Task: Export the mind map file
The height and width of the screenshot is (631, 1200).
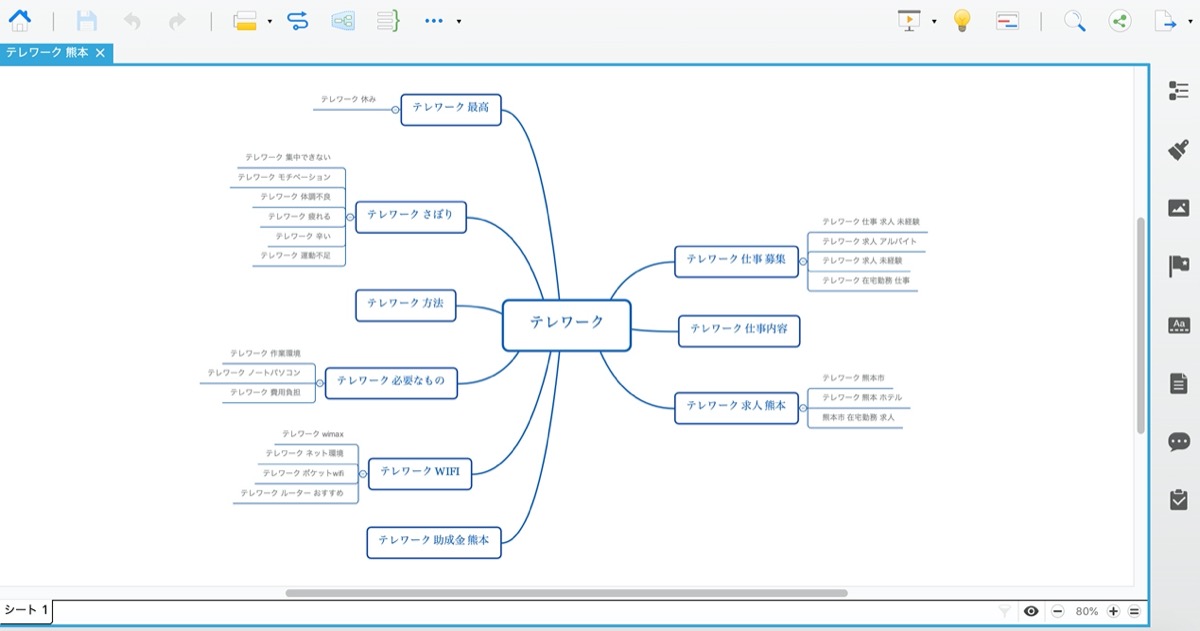Action: tap(1167, 20)
